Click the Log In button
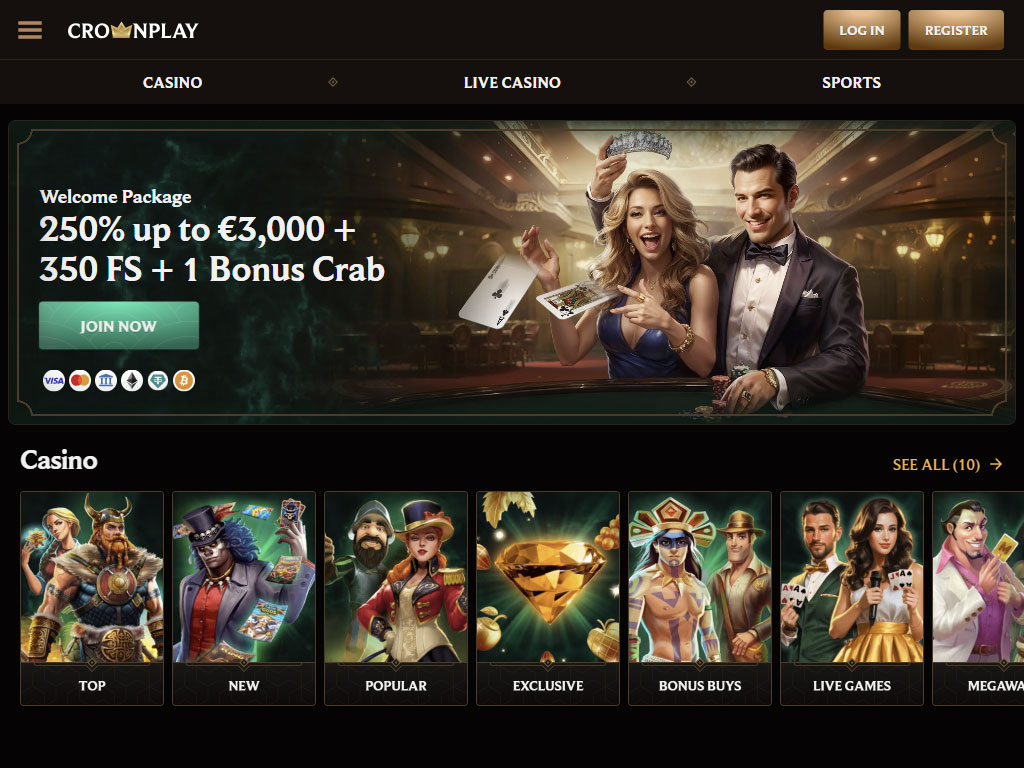The image size is (1024, 768). (x=861, y=30)
